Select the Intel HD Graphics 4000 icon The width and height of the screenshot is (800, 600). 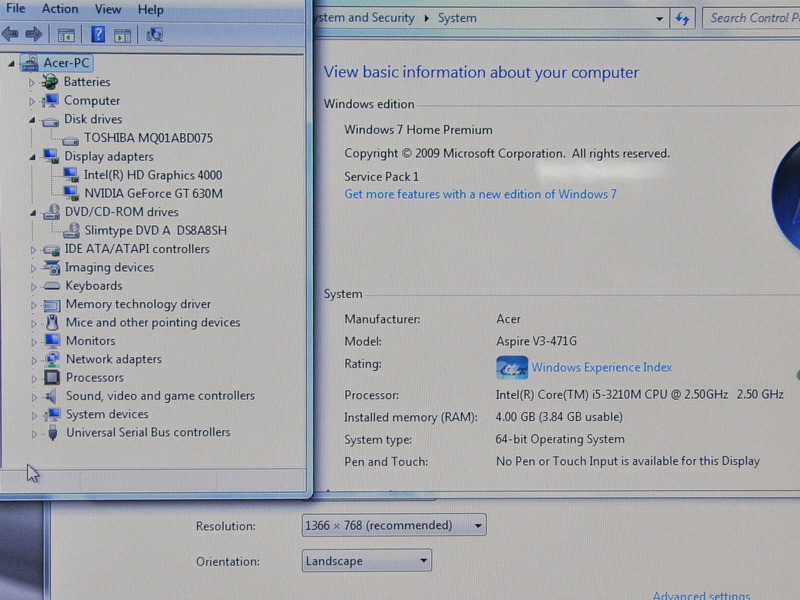click(70, 175)
